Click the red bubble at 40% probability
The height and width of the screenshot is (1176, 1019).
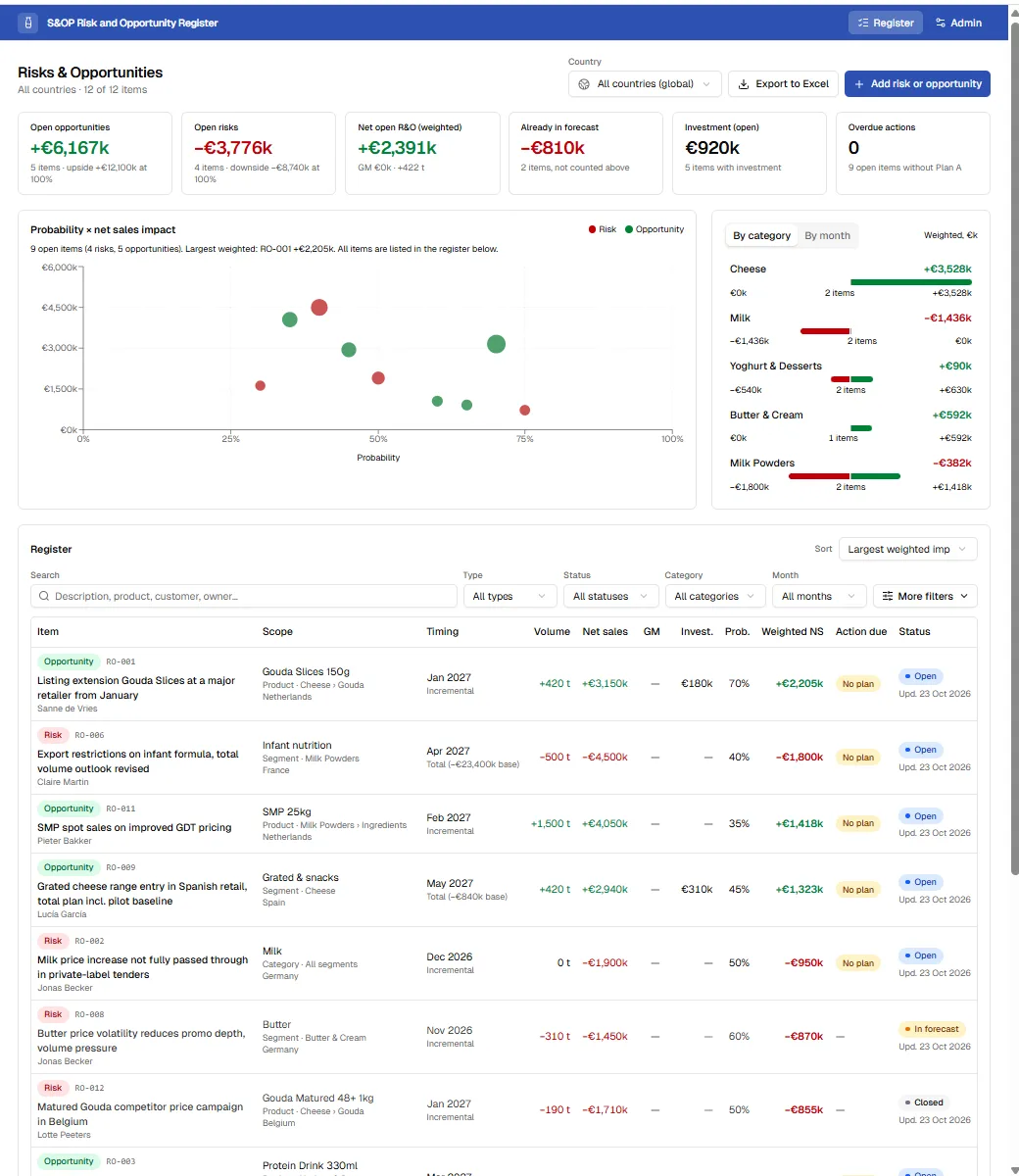(319, 308)
